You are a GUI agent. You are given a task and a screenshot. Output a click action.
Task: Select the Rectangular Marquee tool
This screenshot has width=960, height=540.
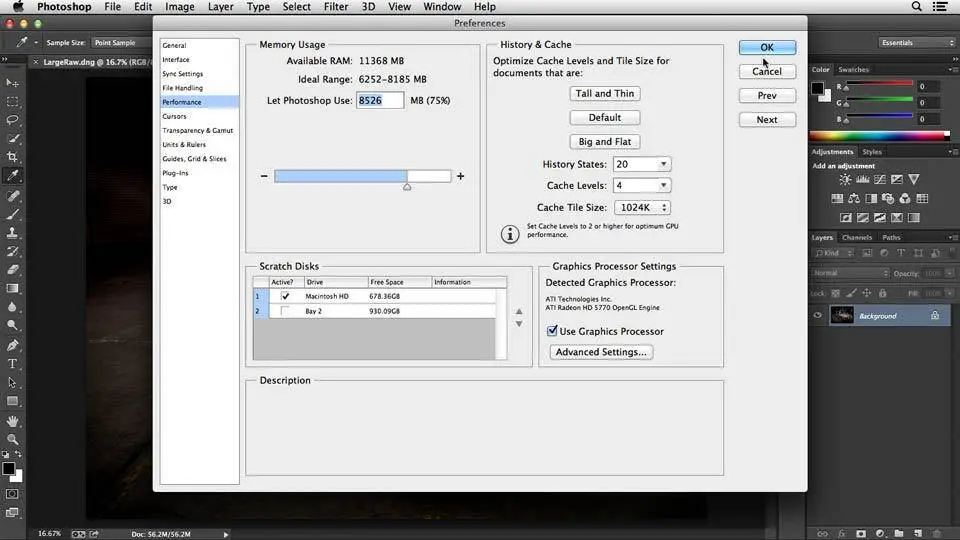pos(12,102)
